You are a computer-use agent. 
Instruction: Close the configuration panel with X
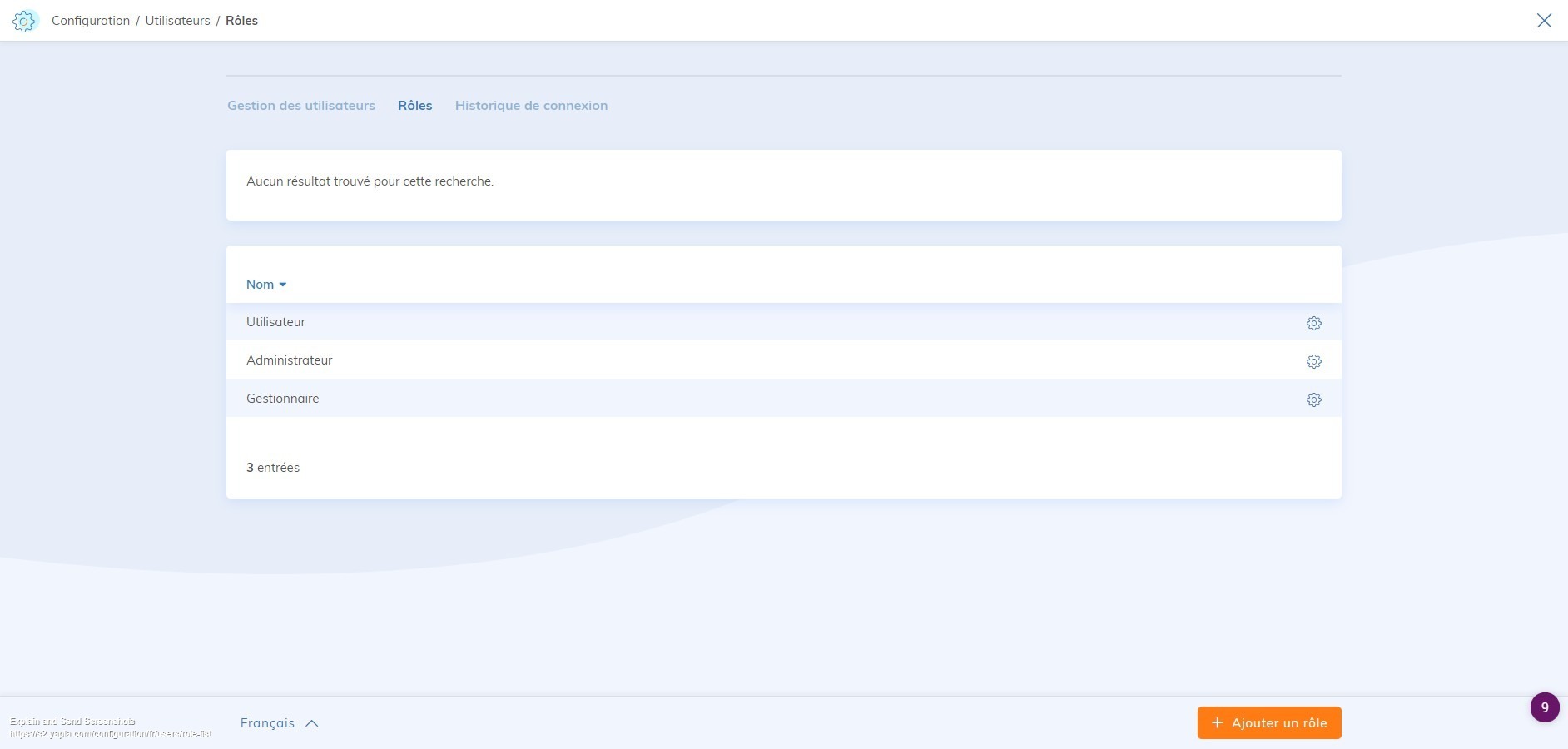[x=1544, y=21]
